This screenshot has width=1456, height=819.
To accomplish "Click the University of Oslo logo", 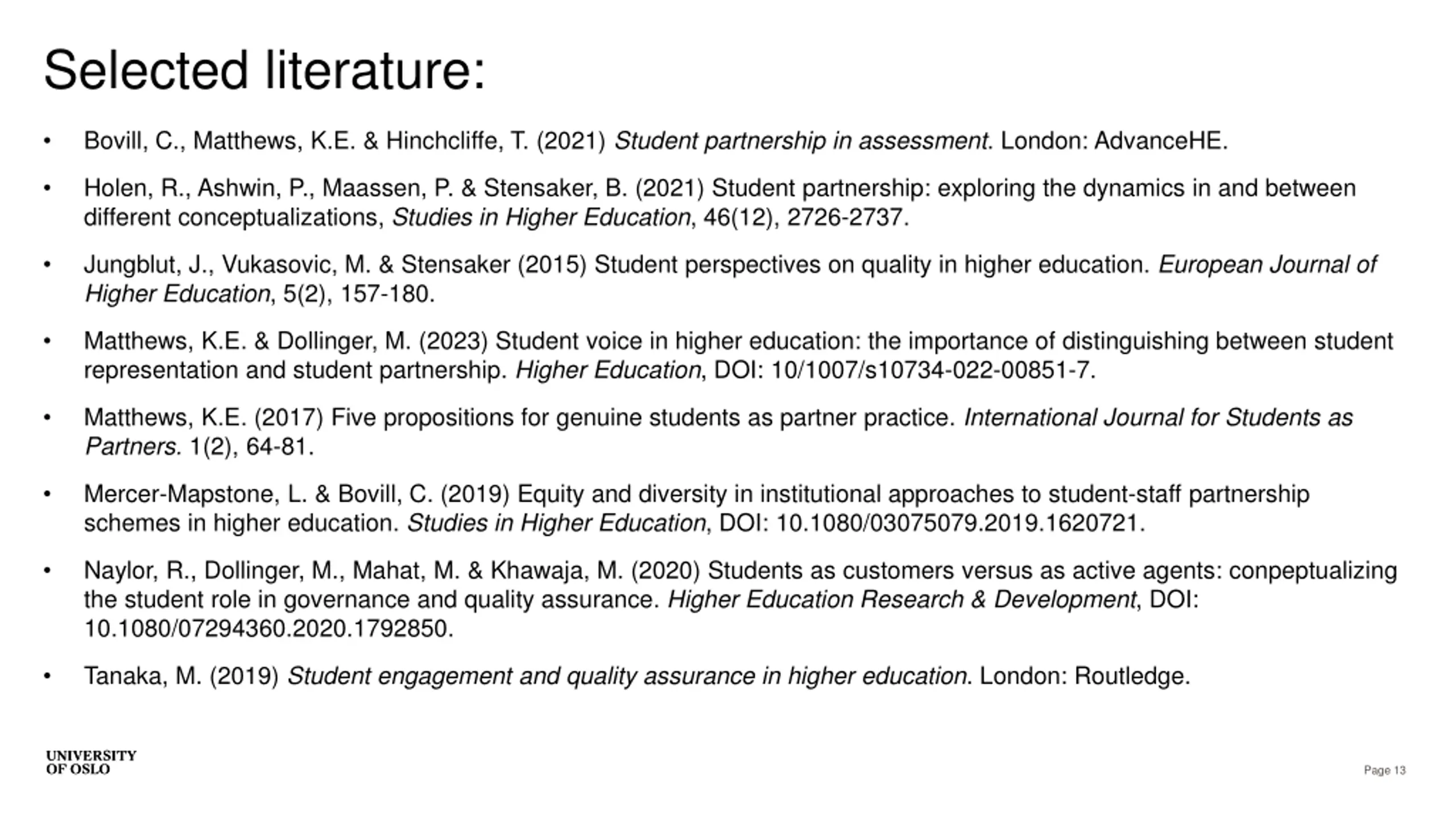I will 91,763.
